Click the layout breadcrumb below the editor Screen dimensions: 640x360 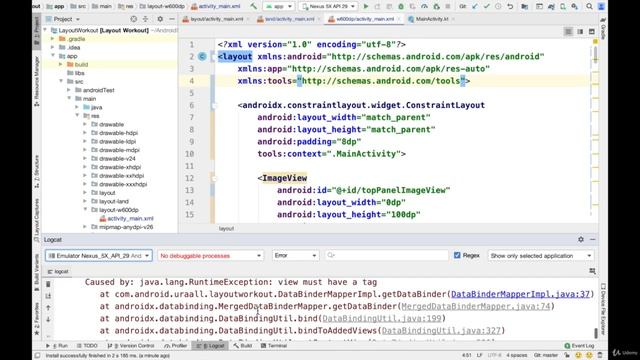point(226,229)
